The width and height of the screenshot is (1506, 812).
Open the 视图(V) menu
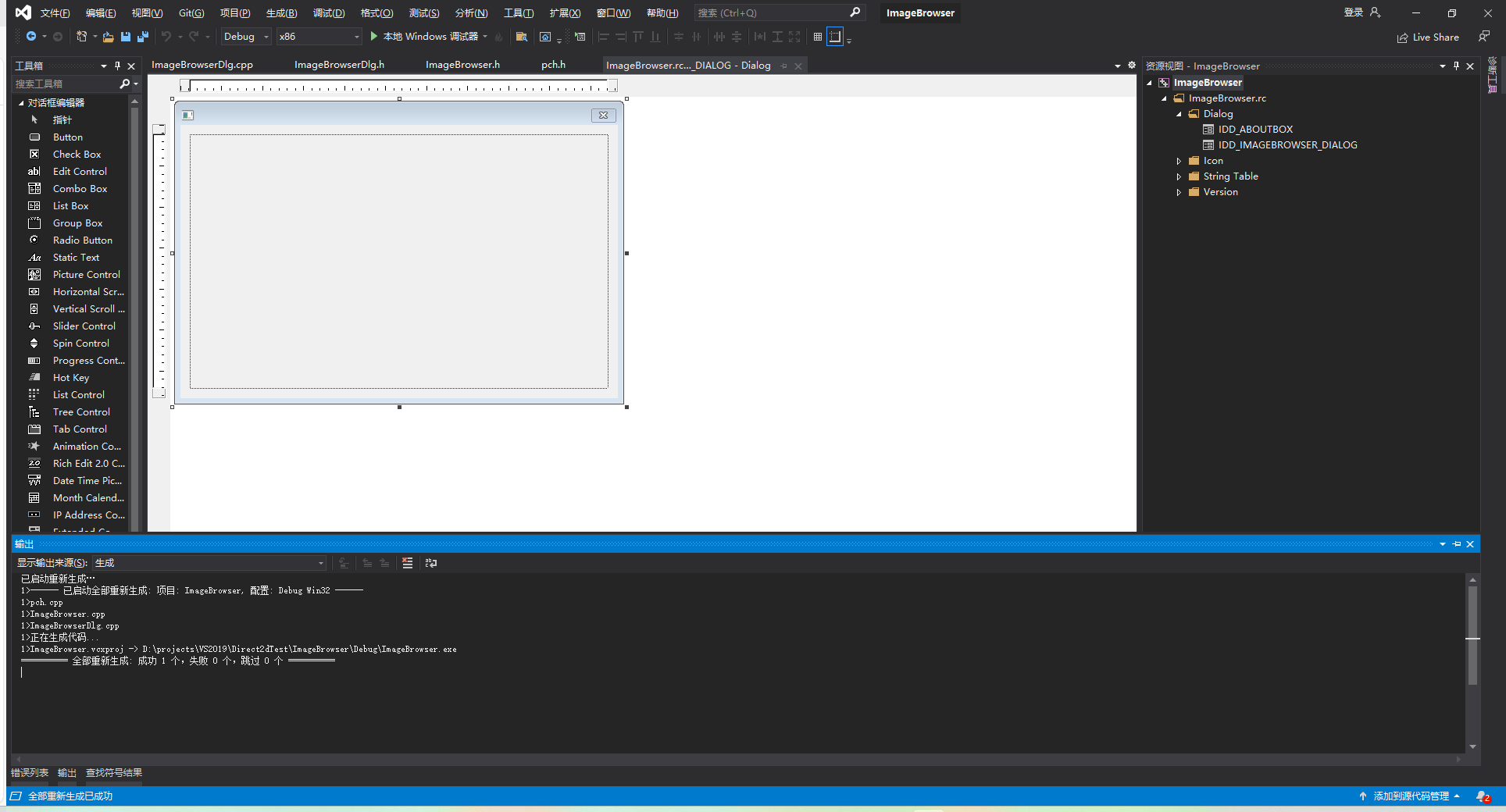click(x=147, y=13)
